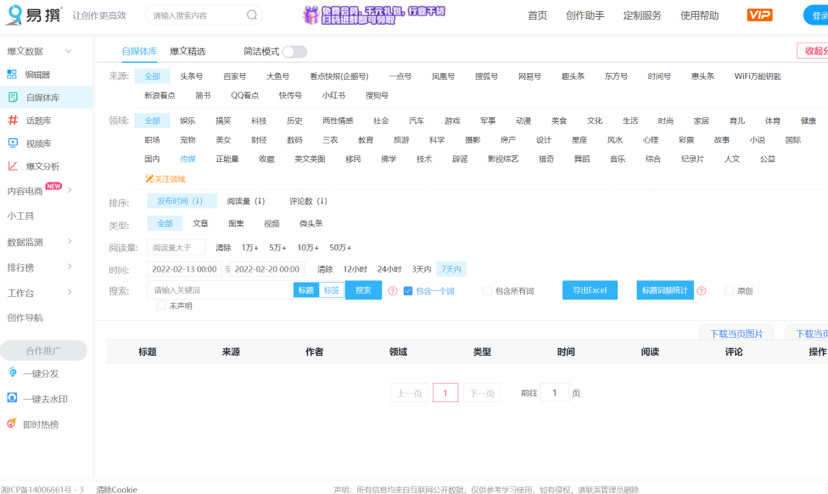Open 创作助手 in the top menu
Viewport: 828px width, 494px height.
pos(585,15)
